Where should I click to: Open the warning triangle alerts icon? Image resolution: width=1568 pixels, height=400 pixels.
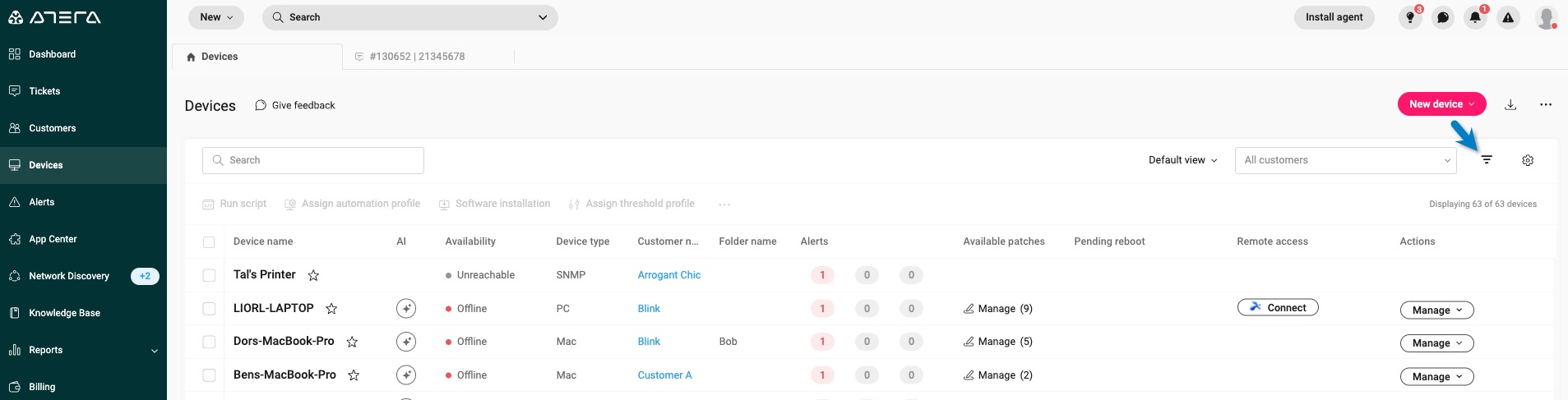(1508, 17)
